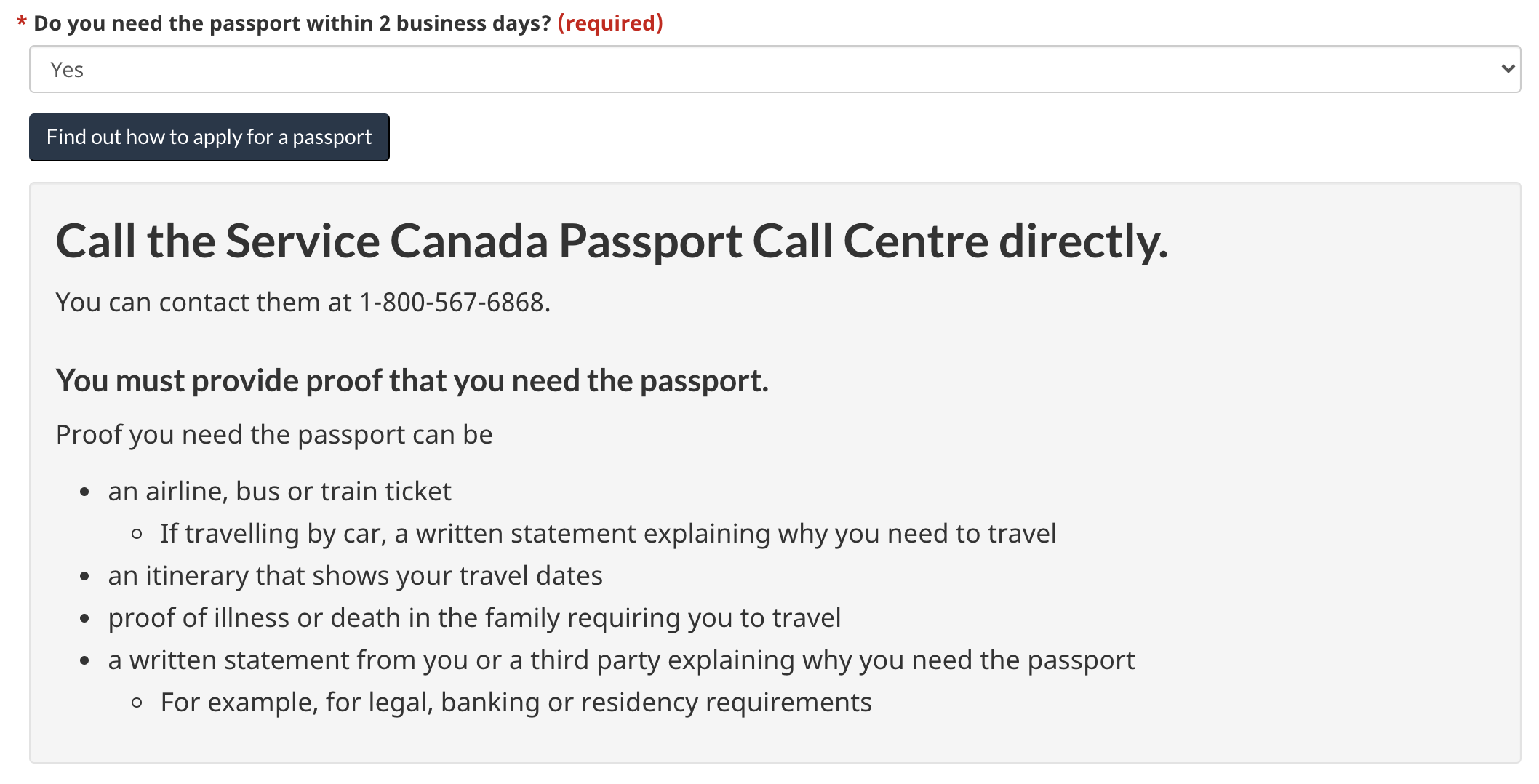This screenshot has height=784, width=1539.
Task: Click the If travelling by car sub-item
Action: point(608,534)
